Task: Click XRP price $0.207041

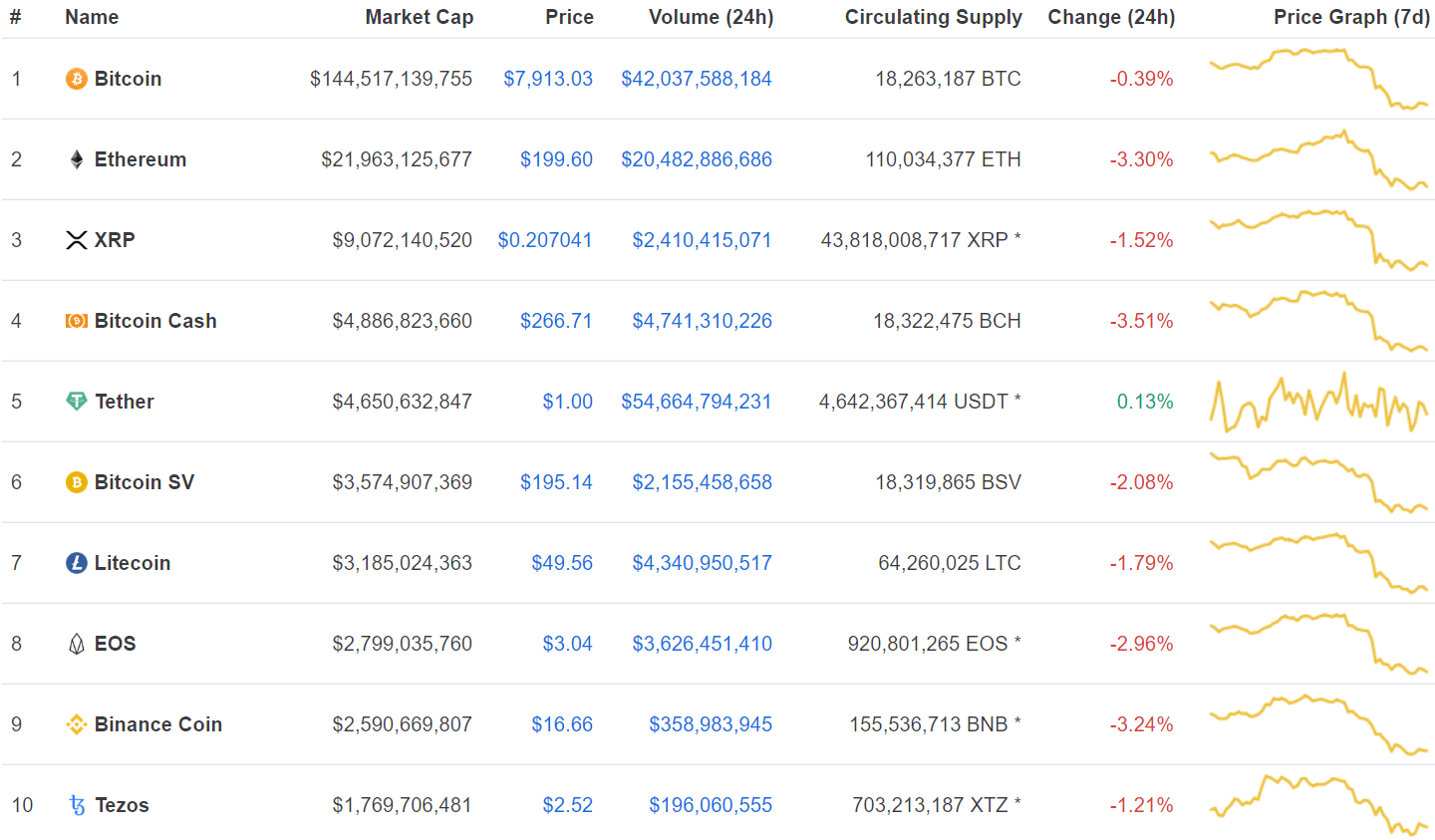Action: click(x=545, y=240)
